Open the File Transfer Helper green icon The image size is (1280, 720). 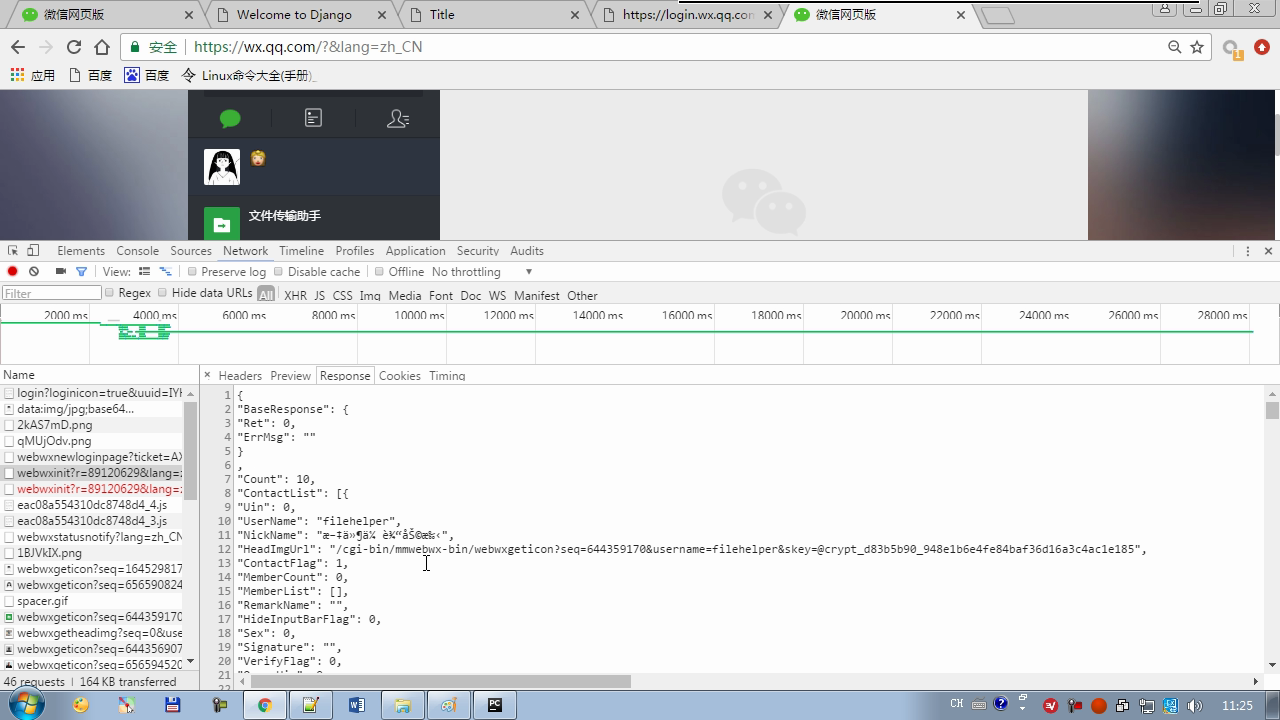pos(221,224)
